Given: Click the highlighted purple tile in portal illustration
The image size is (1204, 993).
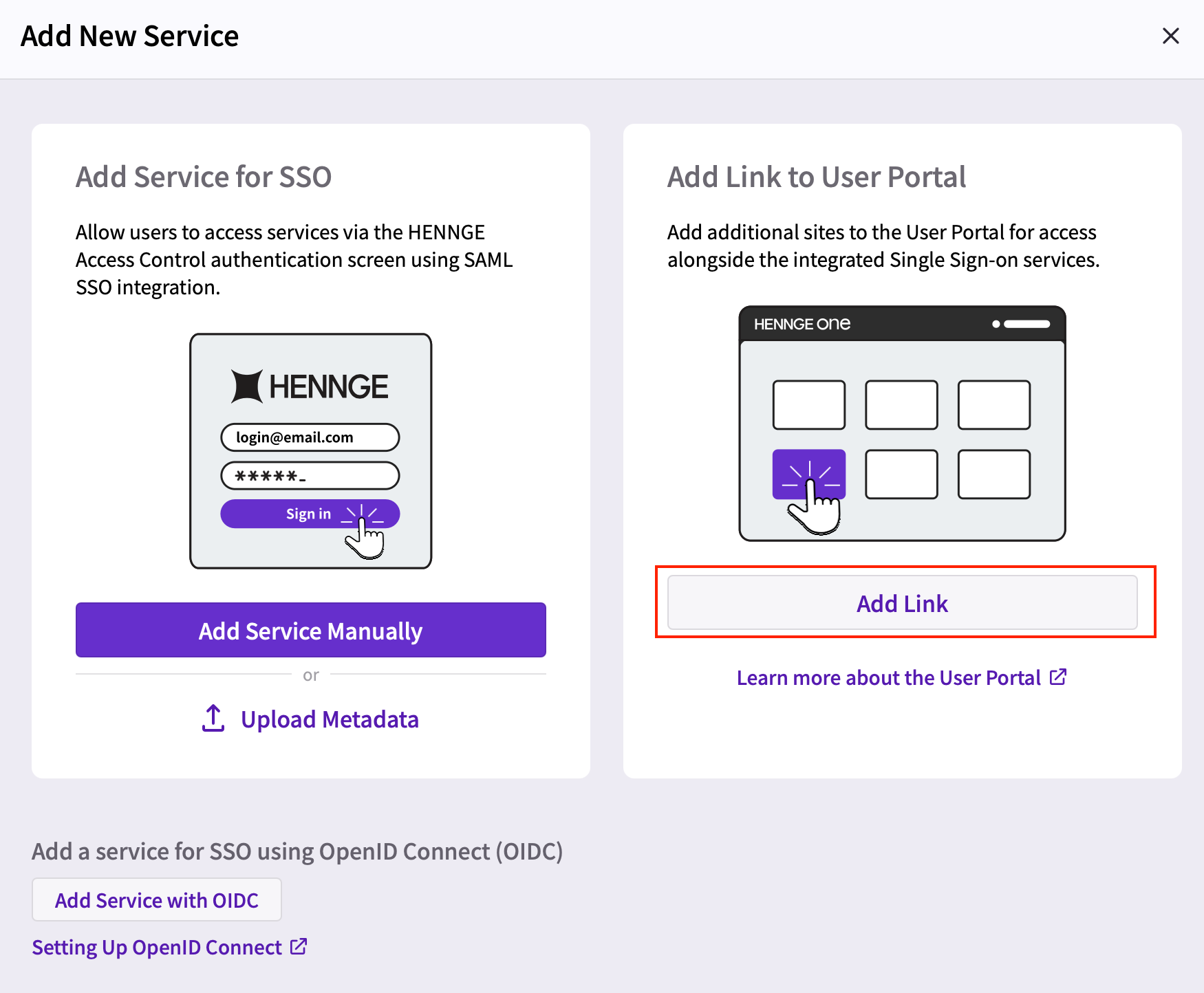Looking at the screenshot, I should [809, 474].
